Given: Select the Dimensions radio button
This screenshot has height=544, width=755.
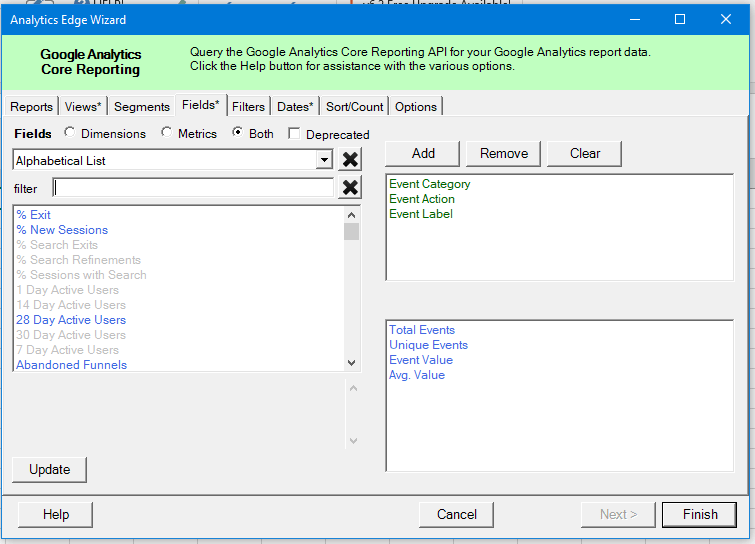Looking at the screenshot, I should click(69, 133).
